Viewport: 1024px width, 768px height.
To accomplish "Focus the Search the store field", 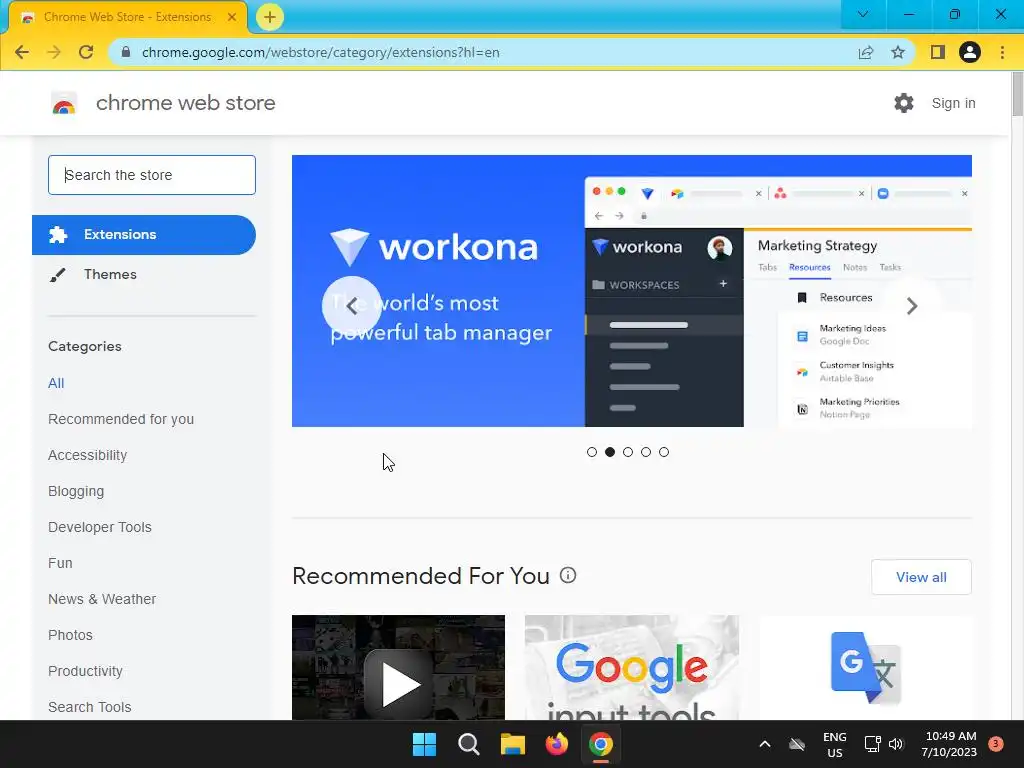I will coord(152,175).
